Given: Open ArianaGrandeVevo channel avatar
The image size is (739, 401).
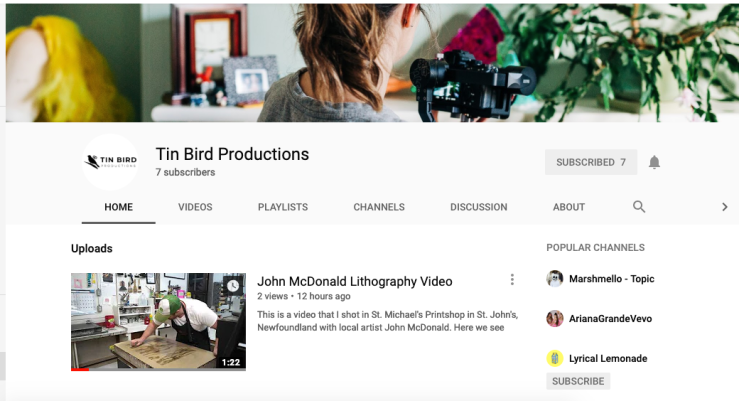Looking at the screenshot, I should click(555, 319).
